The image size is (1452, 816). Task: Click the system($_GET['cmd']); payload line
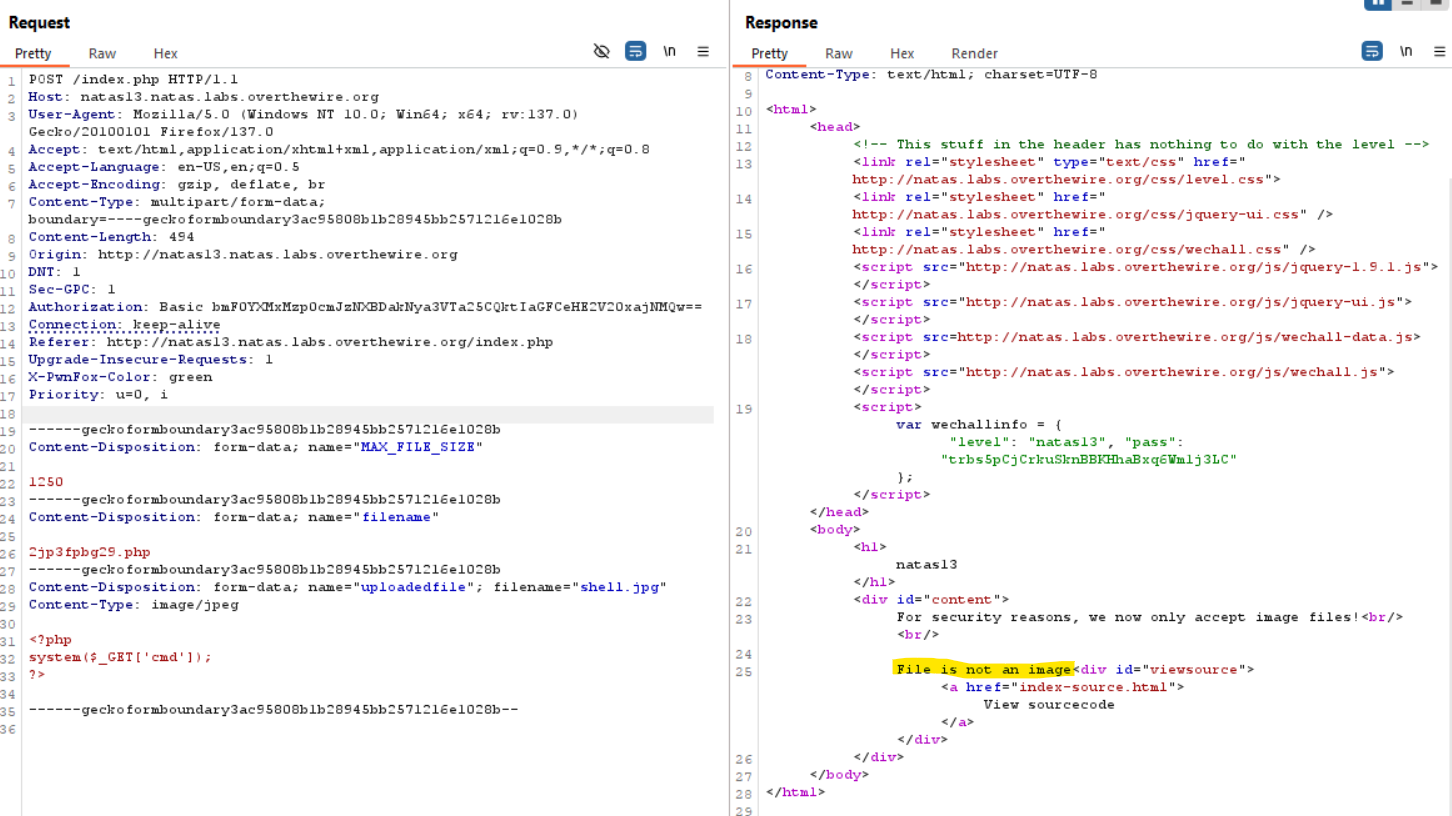coord(120,657)
